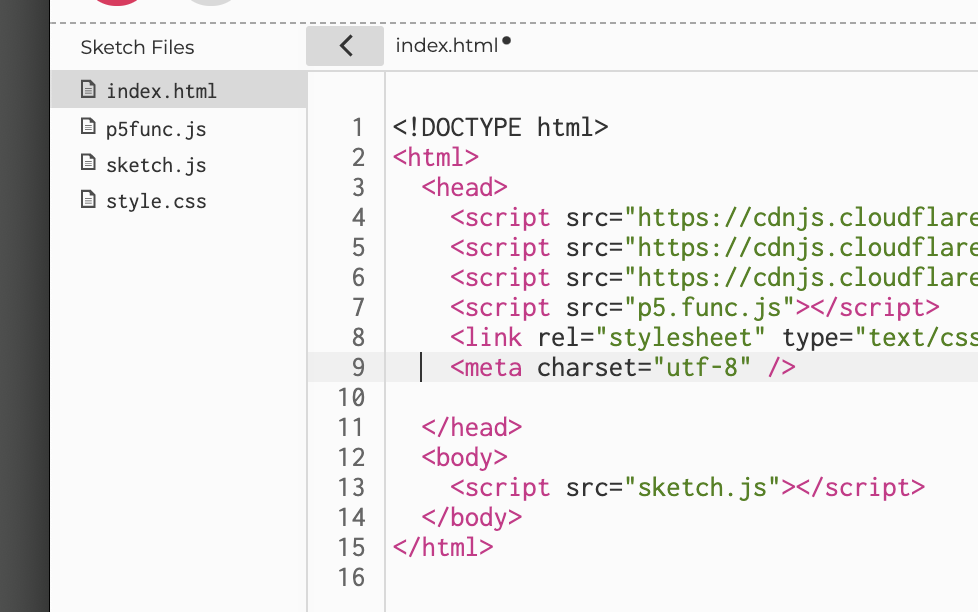
Task: Open index.html in the Sketch Files list
Action: click(178, 90)
